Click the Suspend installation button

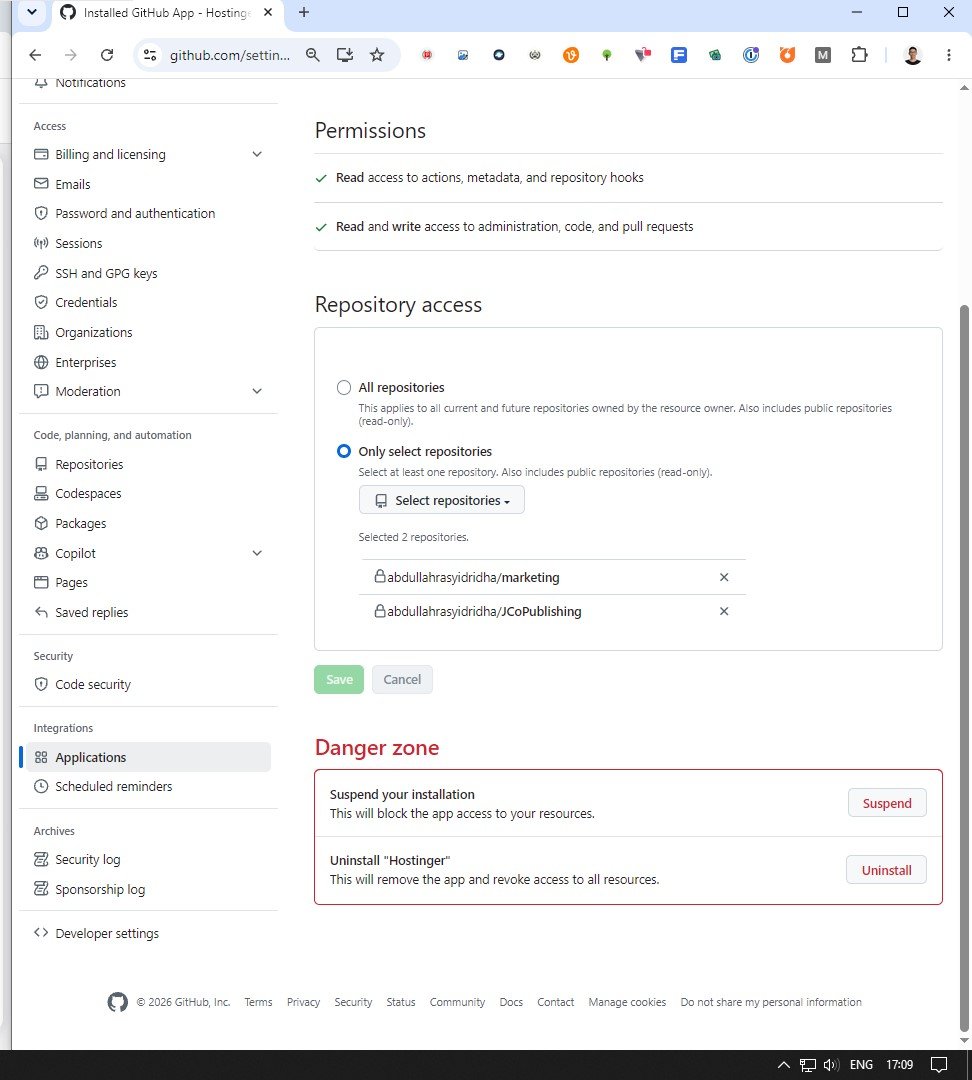pyautogui.click(x=887, y=803)
